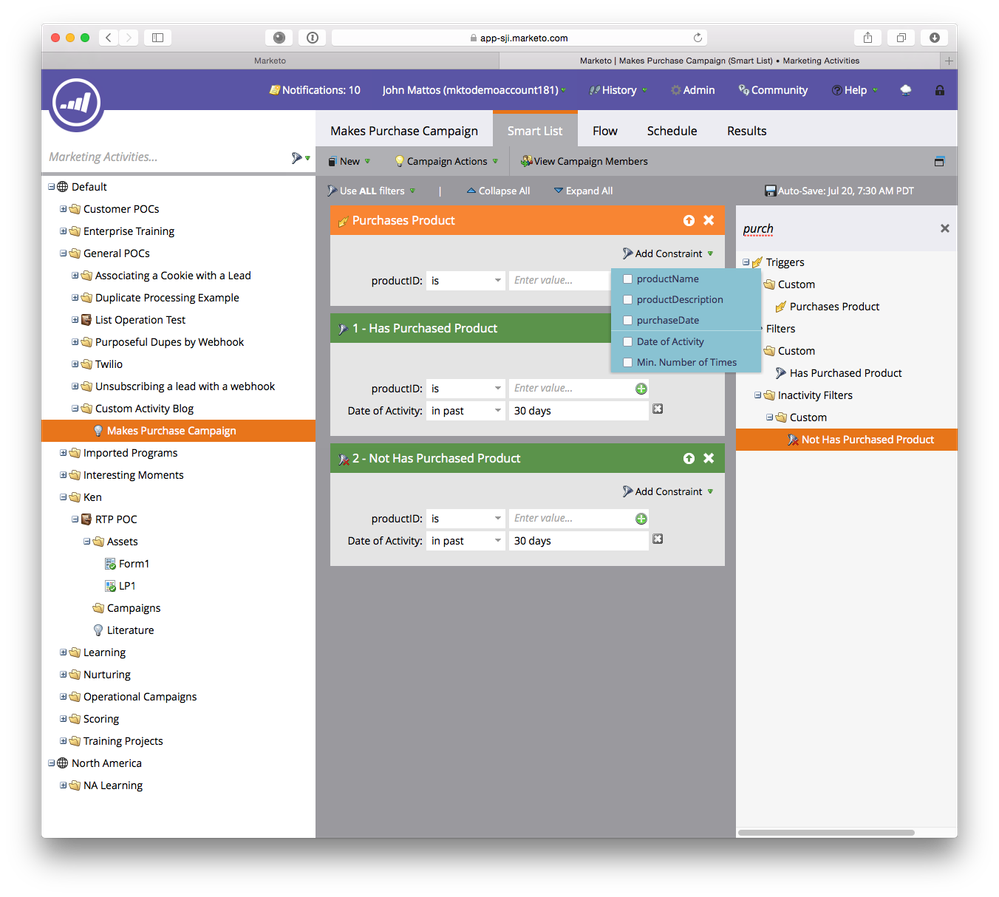Clear the purch search box
Image resolution: width=999 pixels, height=897 pixels.
(945, 228)
